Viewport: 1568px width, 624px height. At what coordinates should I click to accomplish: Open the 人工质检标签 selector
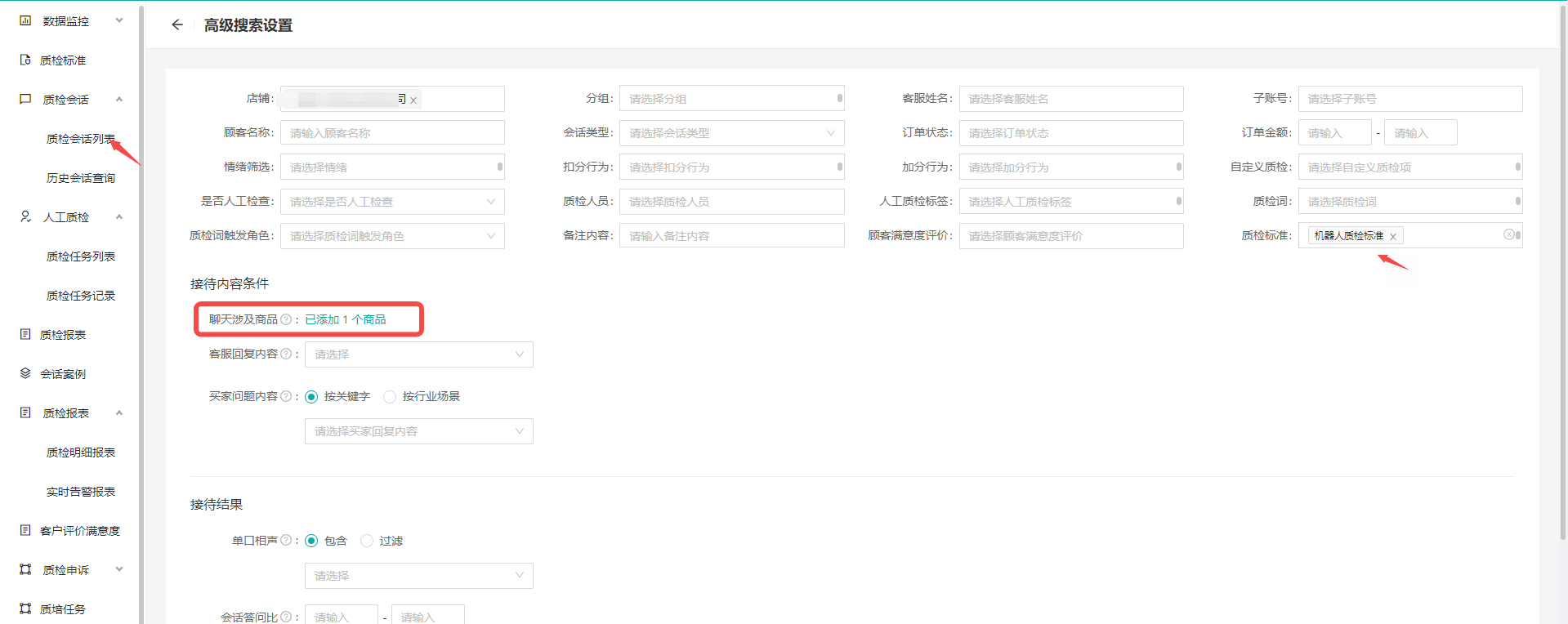pyautogui.click(x=1071, y=201)
